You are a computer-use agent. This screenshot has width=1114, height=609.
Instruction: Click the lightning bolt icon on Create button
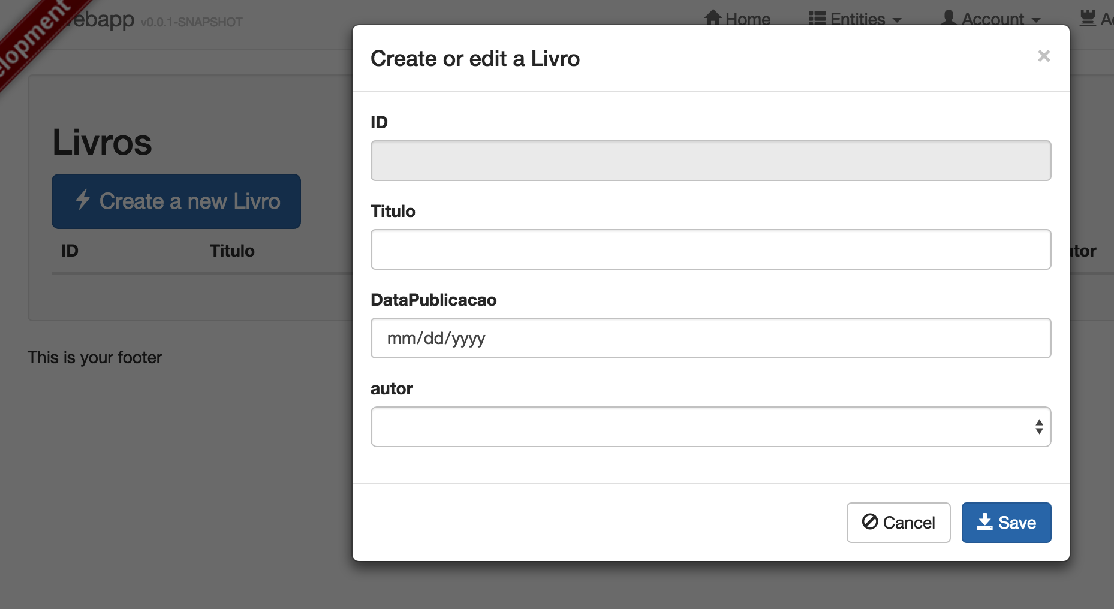point(83,200)
